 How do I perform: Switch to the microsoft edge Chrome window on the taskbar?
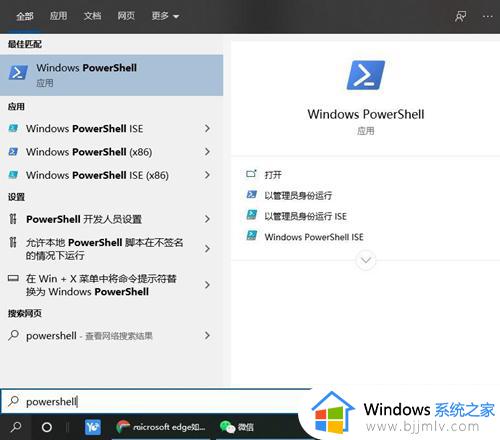click(161, 427)
